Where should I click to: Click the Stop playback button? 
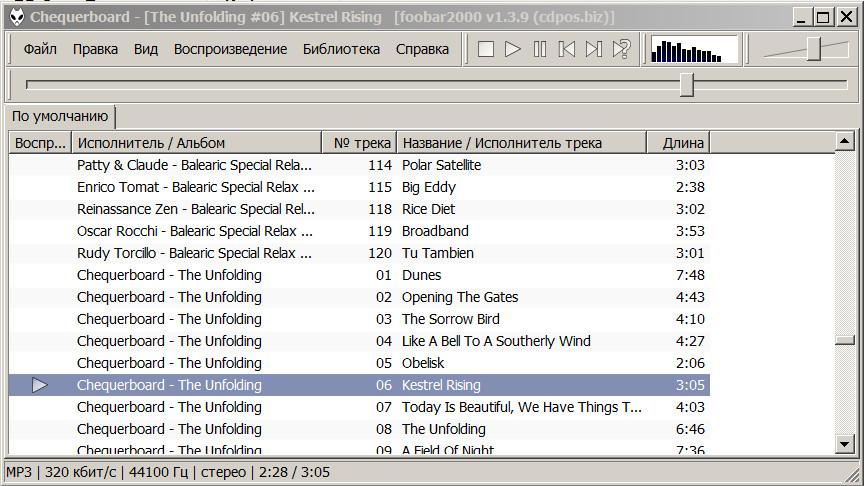coord(486,49)
